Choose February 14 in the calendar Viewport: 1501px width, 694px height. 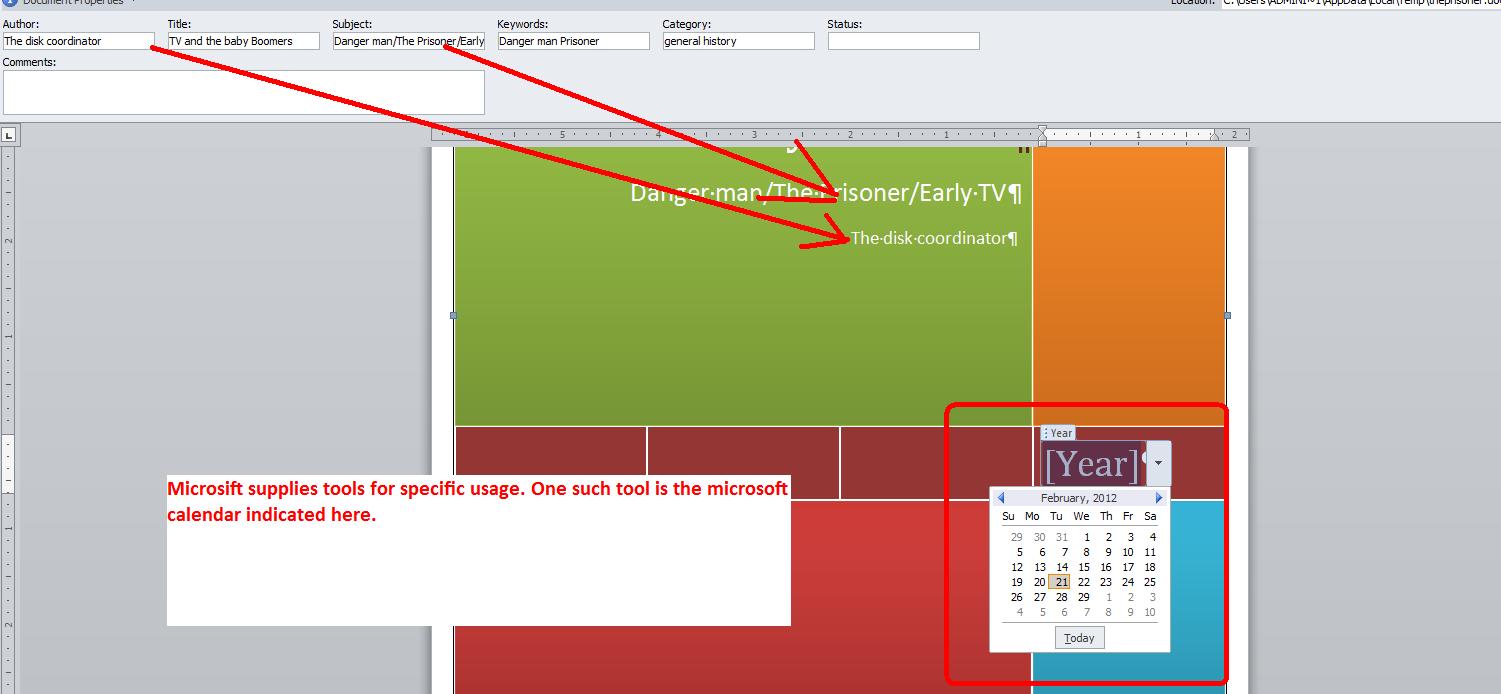tap(1060, 567)
